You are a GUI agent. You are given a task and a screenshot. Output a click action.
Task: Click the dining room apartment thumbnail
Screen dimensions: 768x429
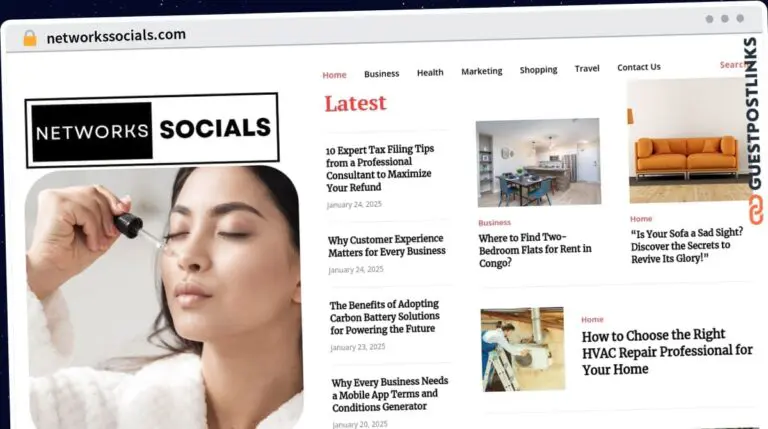538,162
